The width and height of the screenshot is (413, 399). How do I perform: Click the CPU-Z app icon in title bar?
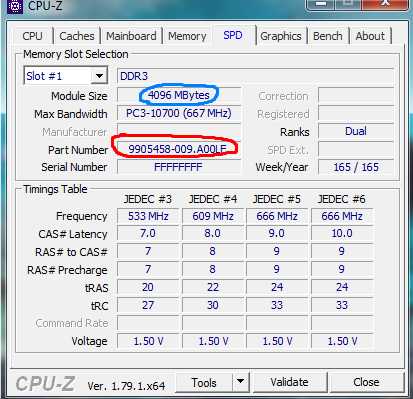pos(14,6)
